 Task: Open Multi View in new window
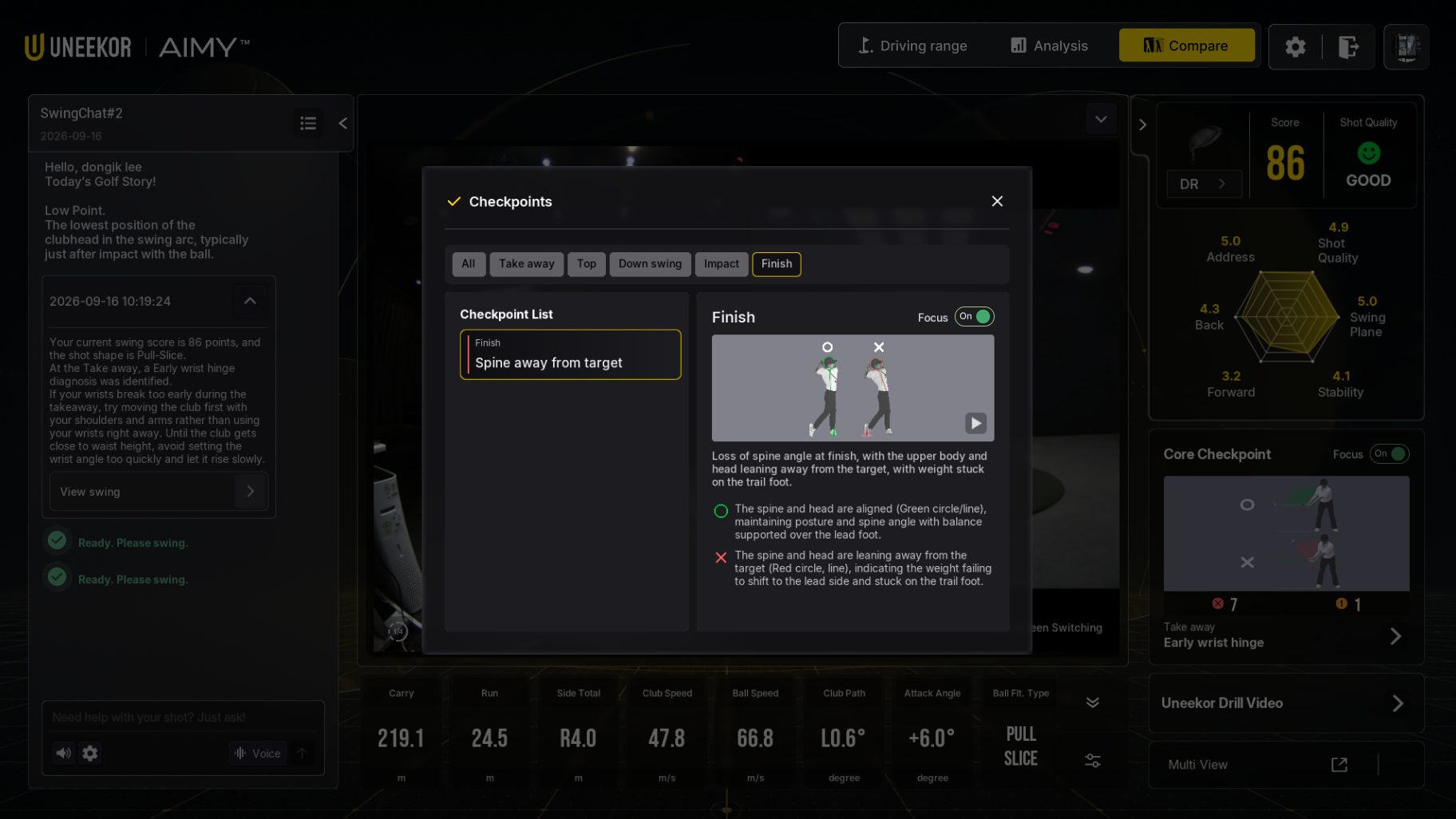coord(1339,765)
